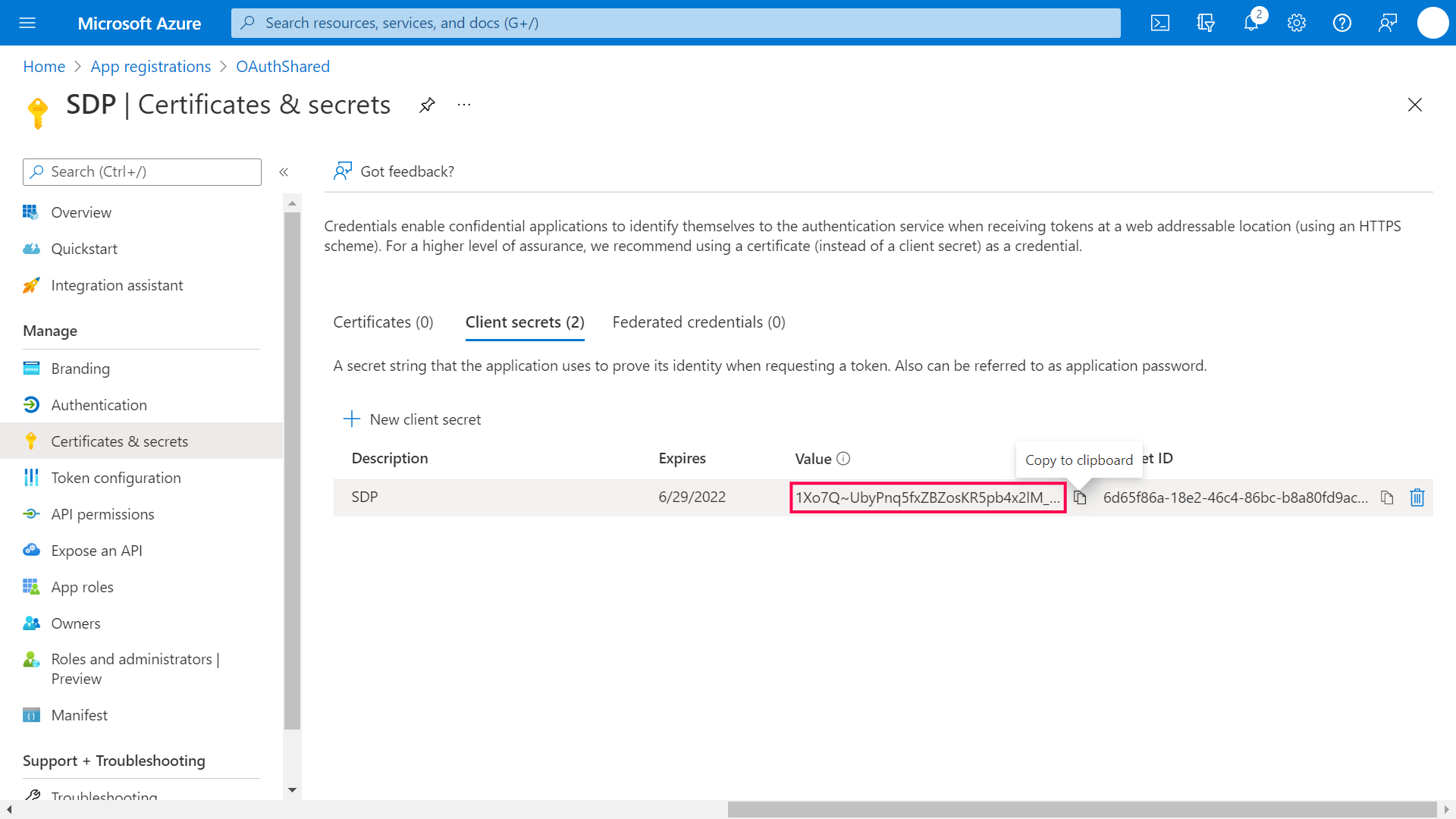The image size is (1456, 819).
Task: Collapse the left navigation menu
Action: pyautogui.click(x=284, y=172)
